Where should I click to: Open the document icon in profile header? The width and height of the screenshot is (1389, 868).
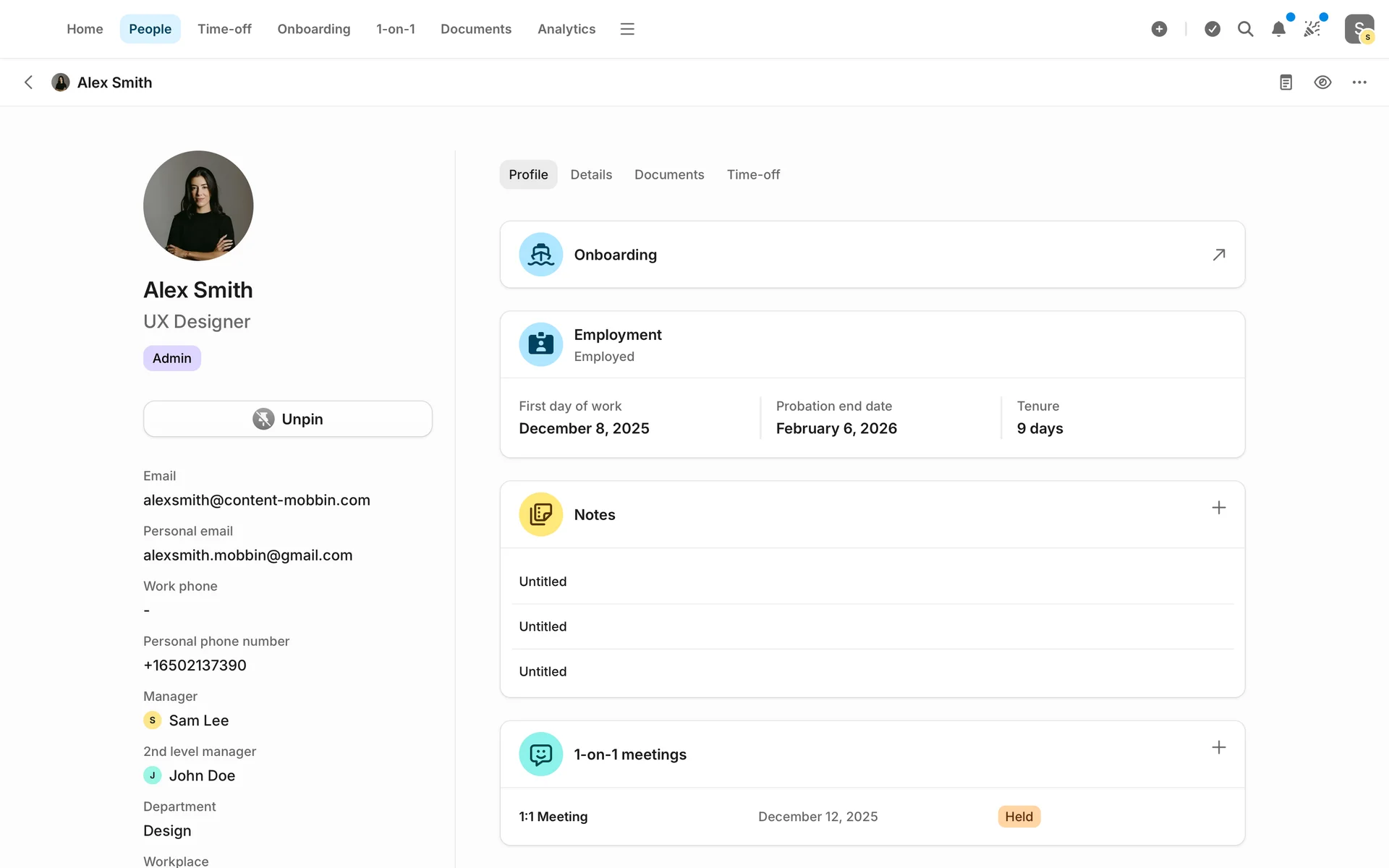coord(1286,82)
